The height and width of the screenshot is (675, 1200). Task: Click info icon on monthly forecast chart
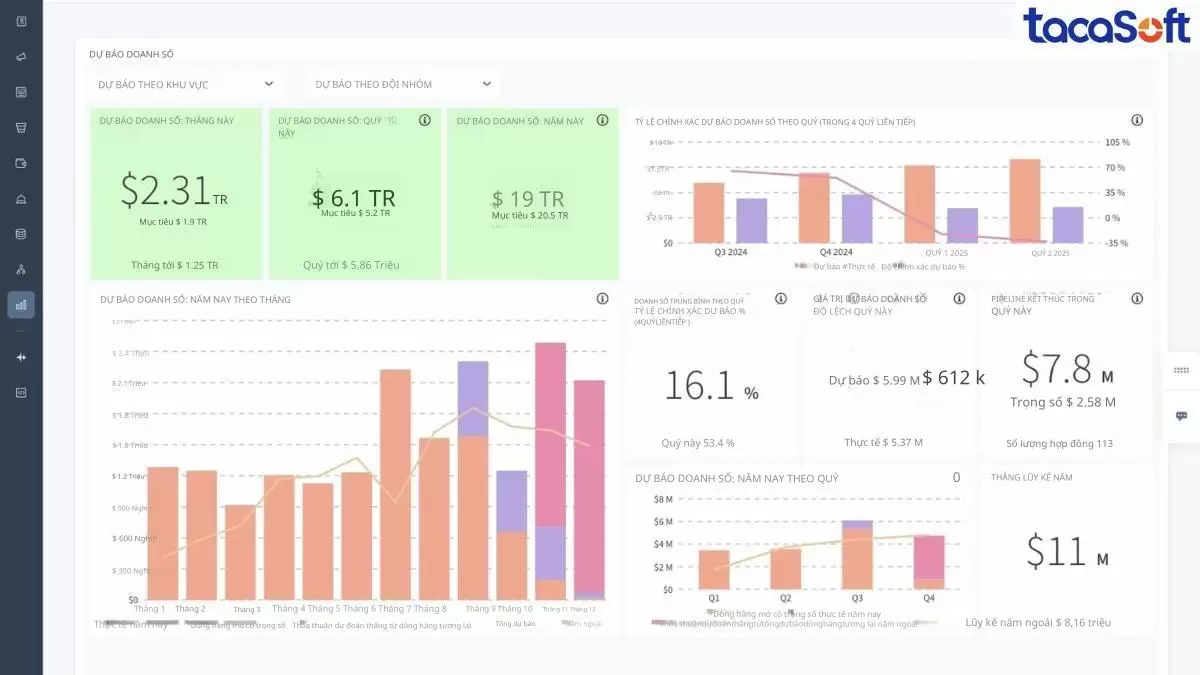coord(602,298)
